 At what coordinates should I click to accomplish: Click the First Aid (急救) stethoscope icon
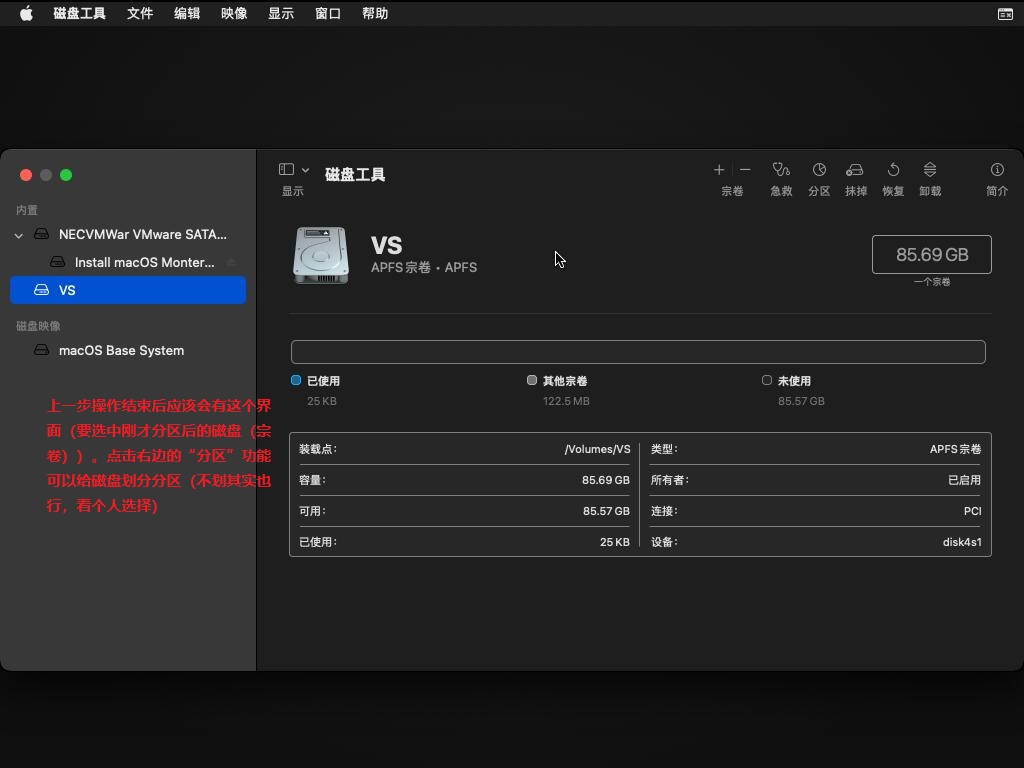(781, 170)
